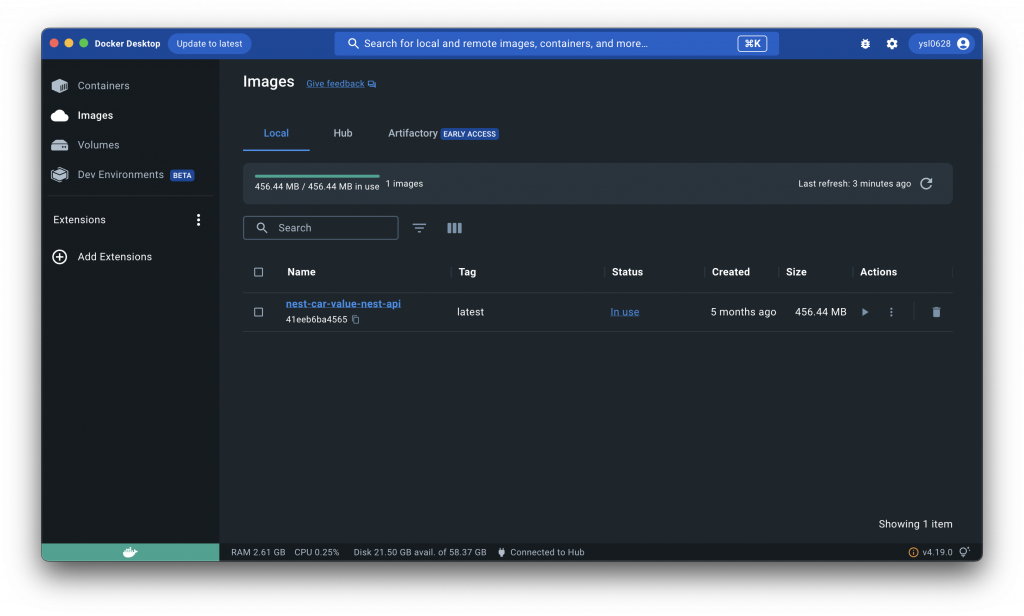
Task: Click the bug troubleshoot icon
Action: [865, 44]
